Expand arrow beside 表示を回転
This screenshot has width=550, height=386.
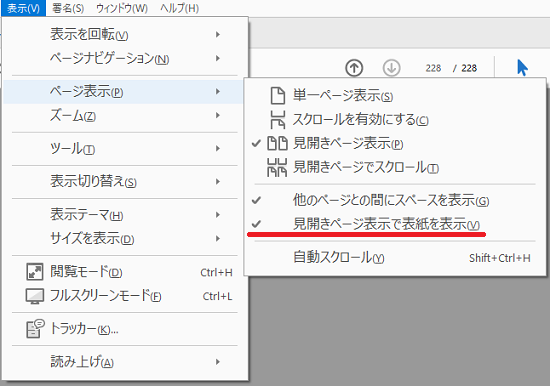218,34
